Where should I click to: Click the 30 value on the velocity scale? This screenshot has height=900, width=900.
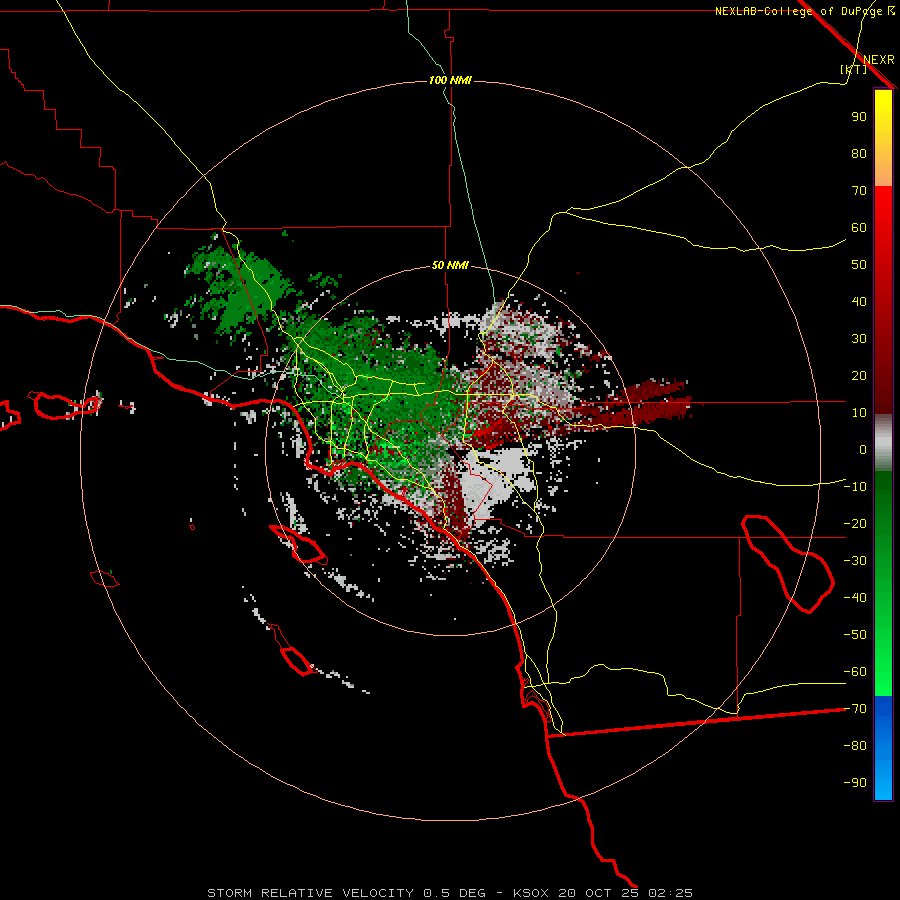859,339
